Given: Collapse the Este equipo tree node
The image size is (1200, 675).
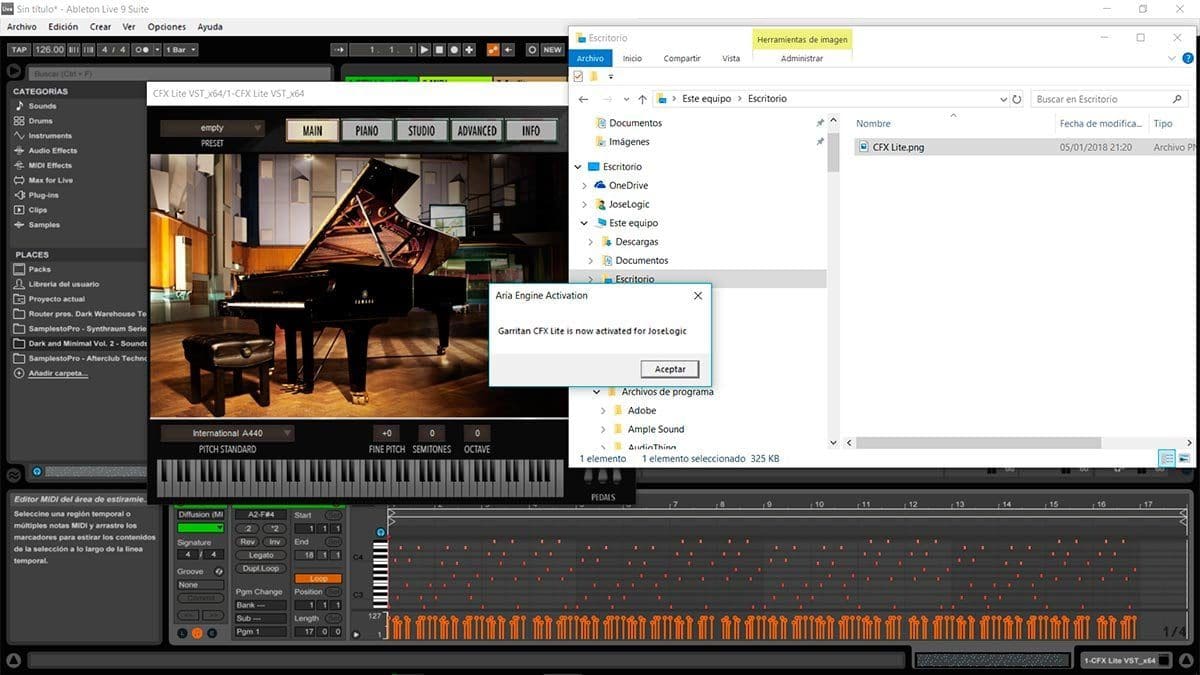Looking at the screenshot, I should [x=585, y=223].
